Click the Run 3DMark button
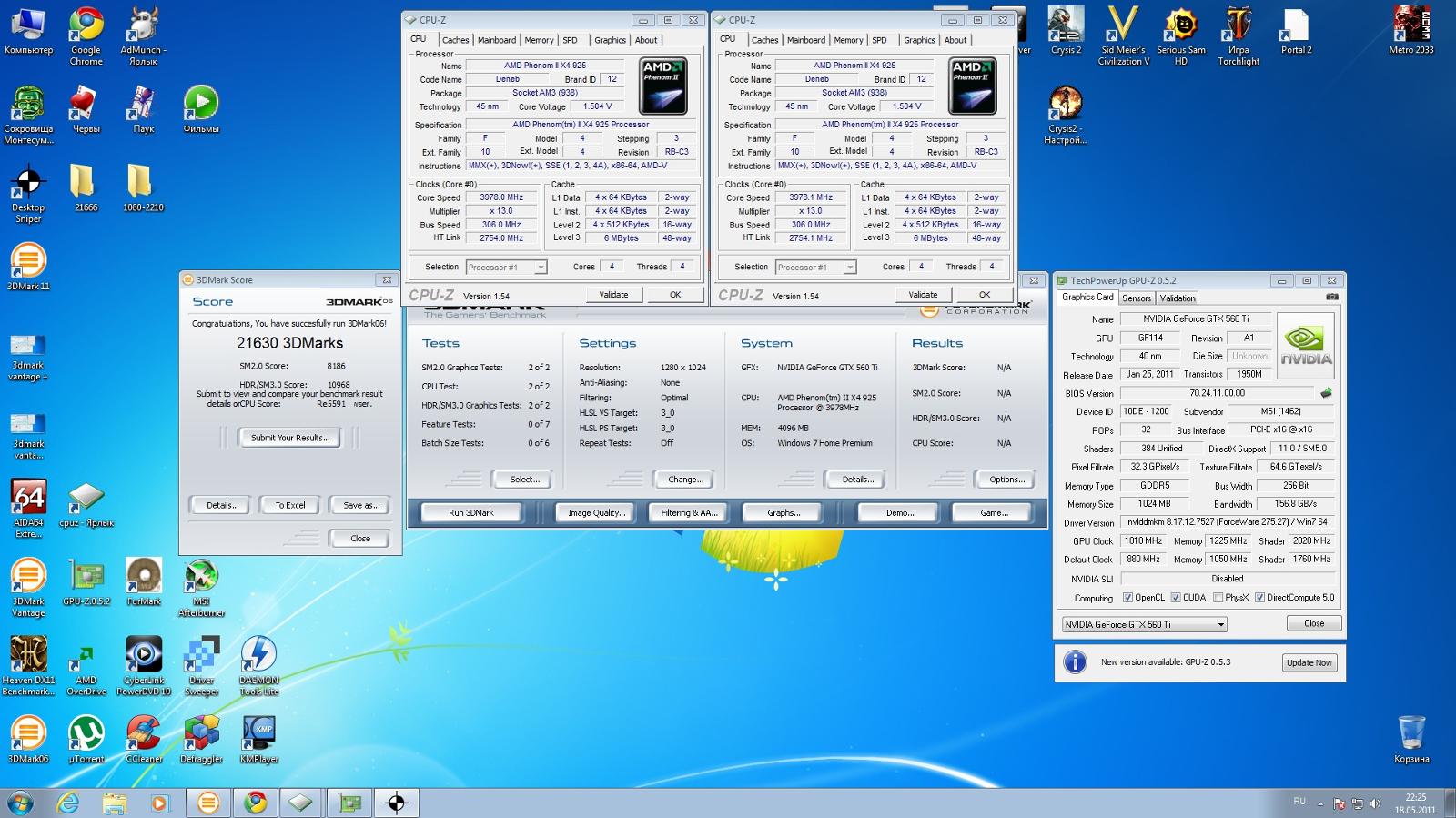Screen dimensions: 1456x818 [x=471, y=513]
